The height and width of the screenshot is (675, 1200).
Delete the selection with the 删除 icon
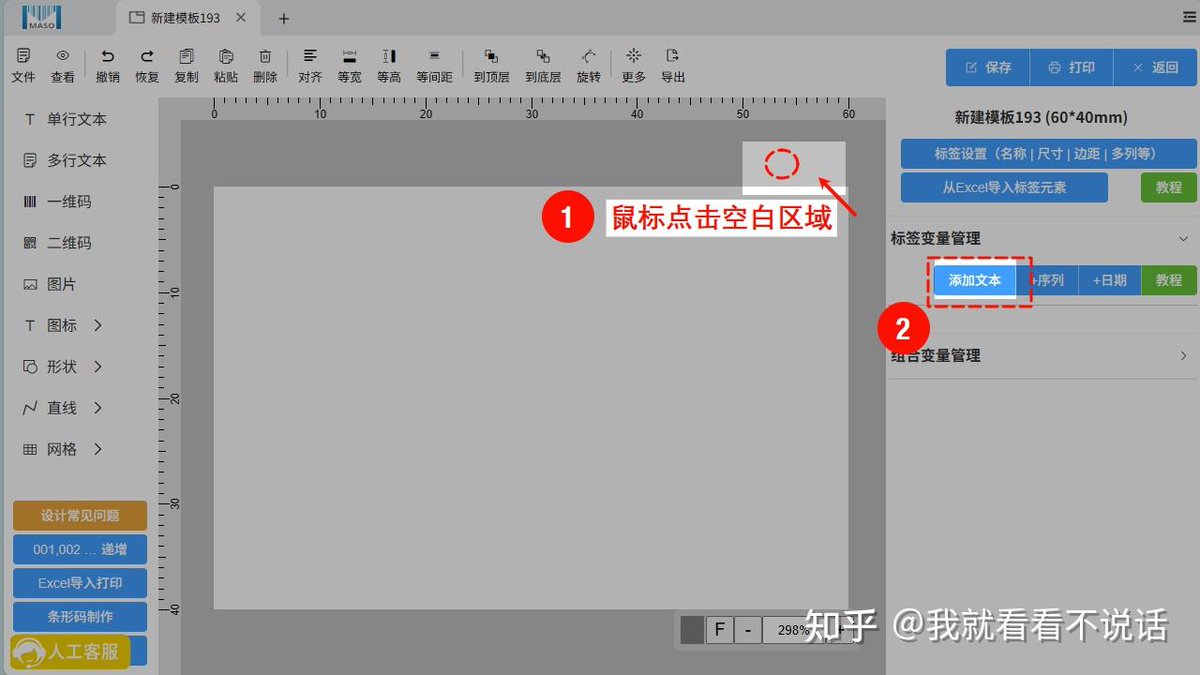265,57
